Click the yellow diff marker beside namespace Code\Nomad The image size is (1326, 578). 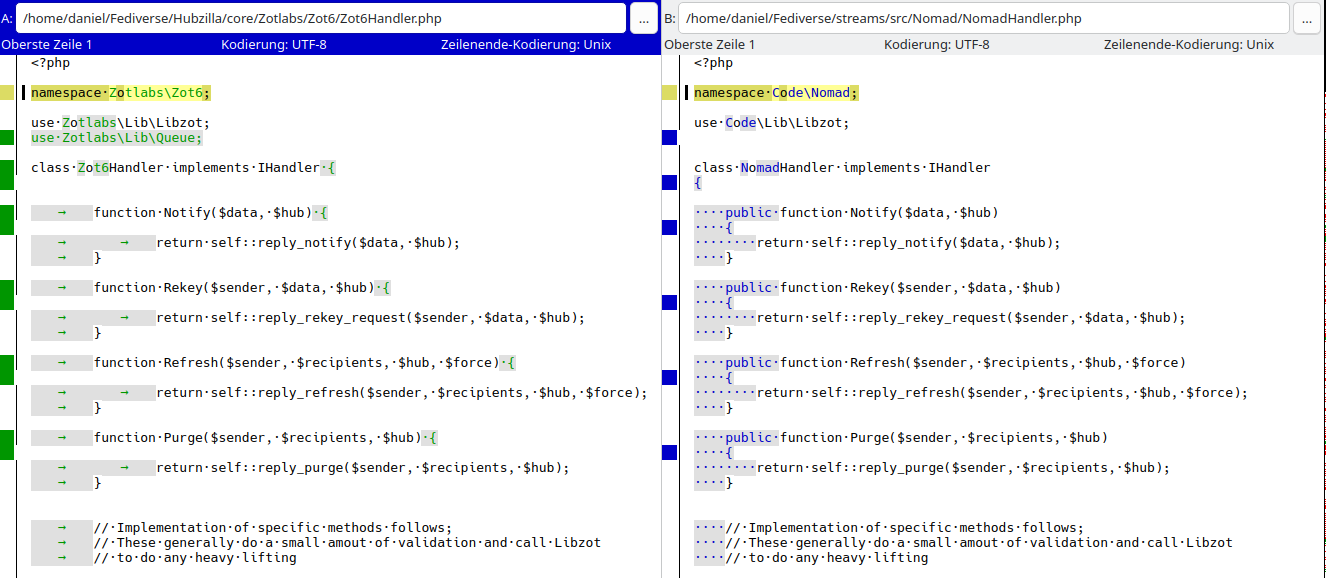(x=670, y=93)
